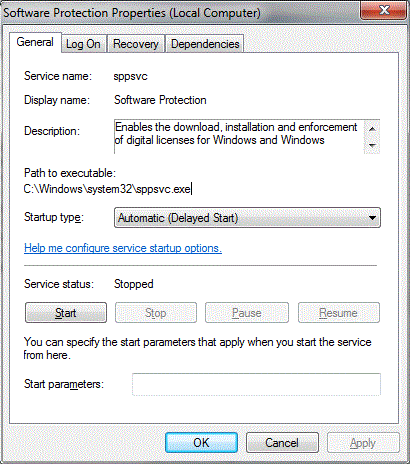
Task: Start the Software Protection service
Action: pyautogui.click(x=66, y=313)
